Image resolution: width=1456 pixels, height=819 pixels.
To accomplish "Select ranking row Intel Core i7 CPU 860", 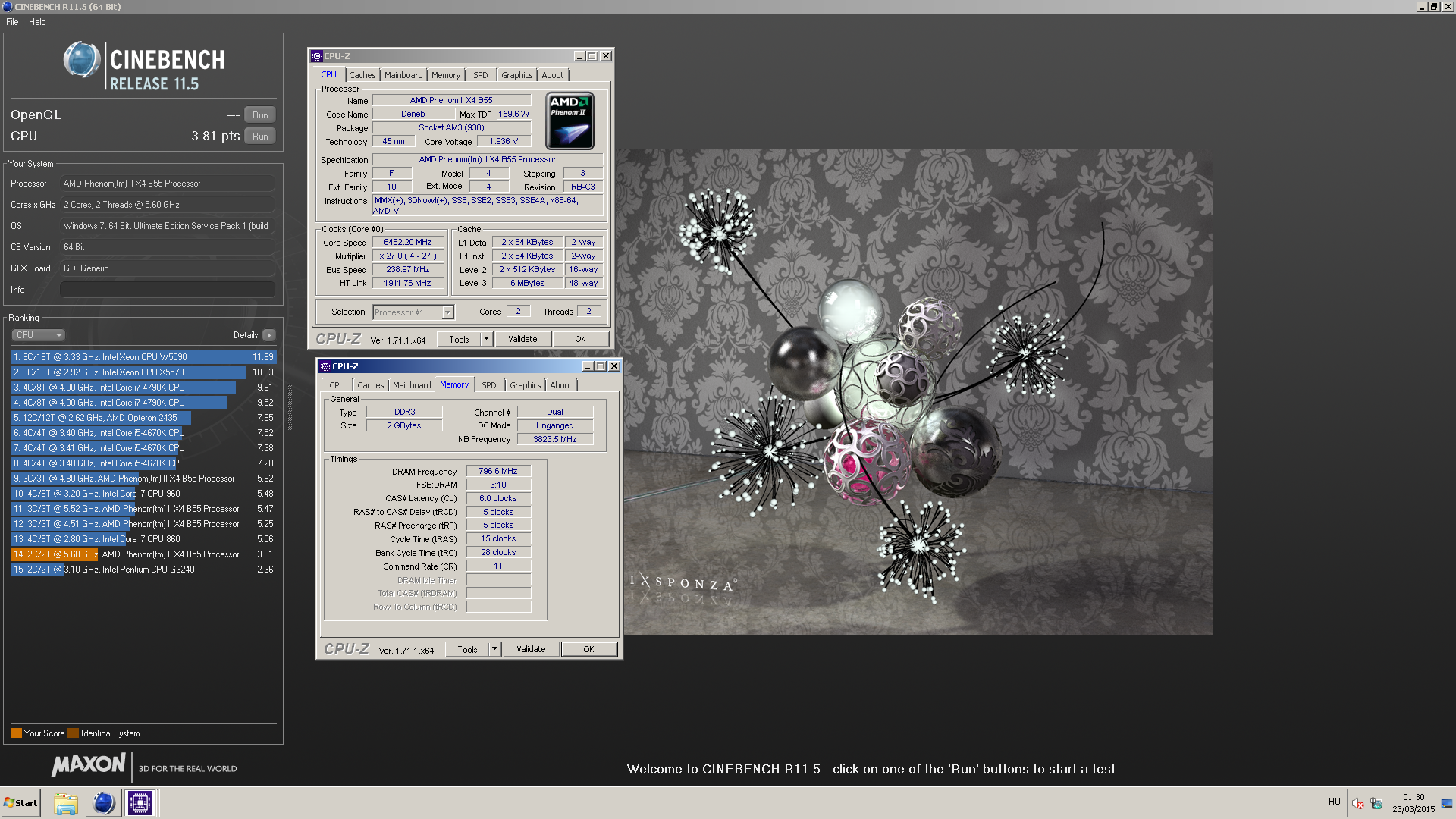I will coord(143,539).
